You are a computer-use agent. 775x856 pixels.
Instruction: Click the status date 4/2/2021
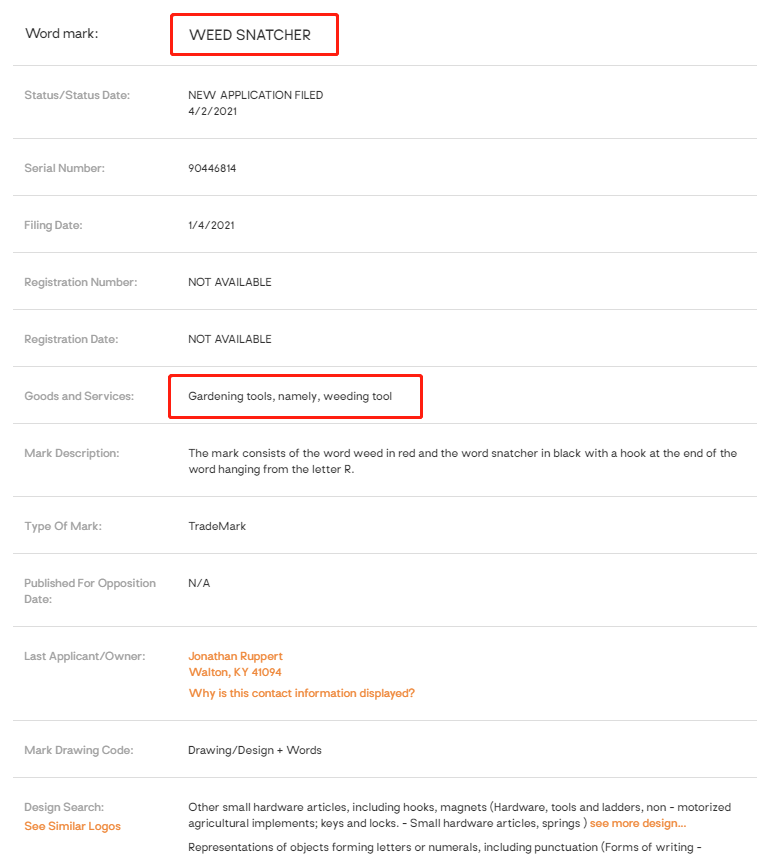(212, 111)
